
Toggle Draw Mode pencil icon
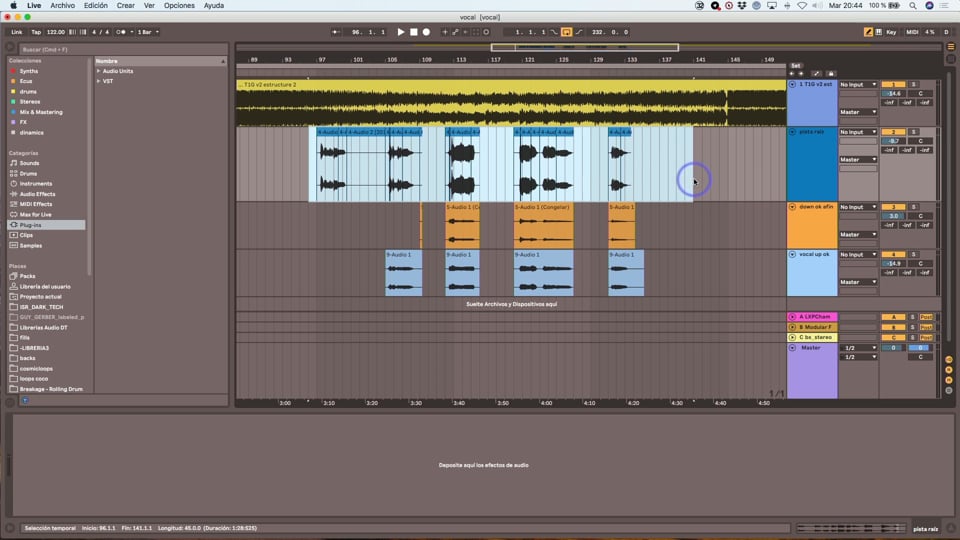click(x=868, y=32)
